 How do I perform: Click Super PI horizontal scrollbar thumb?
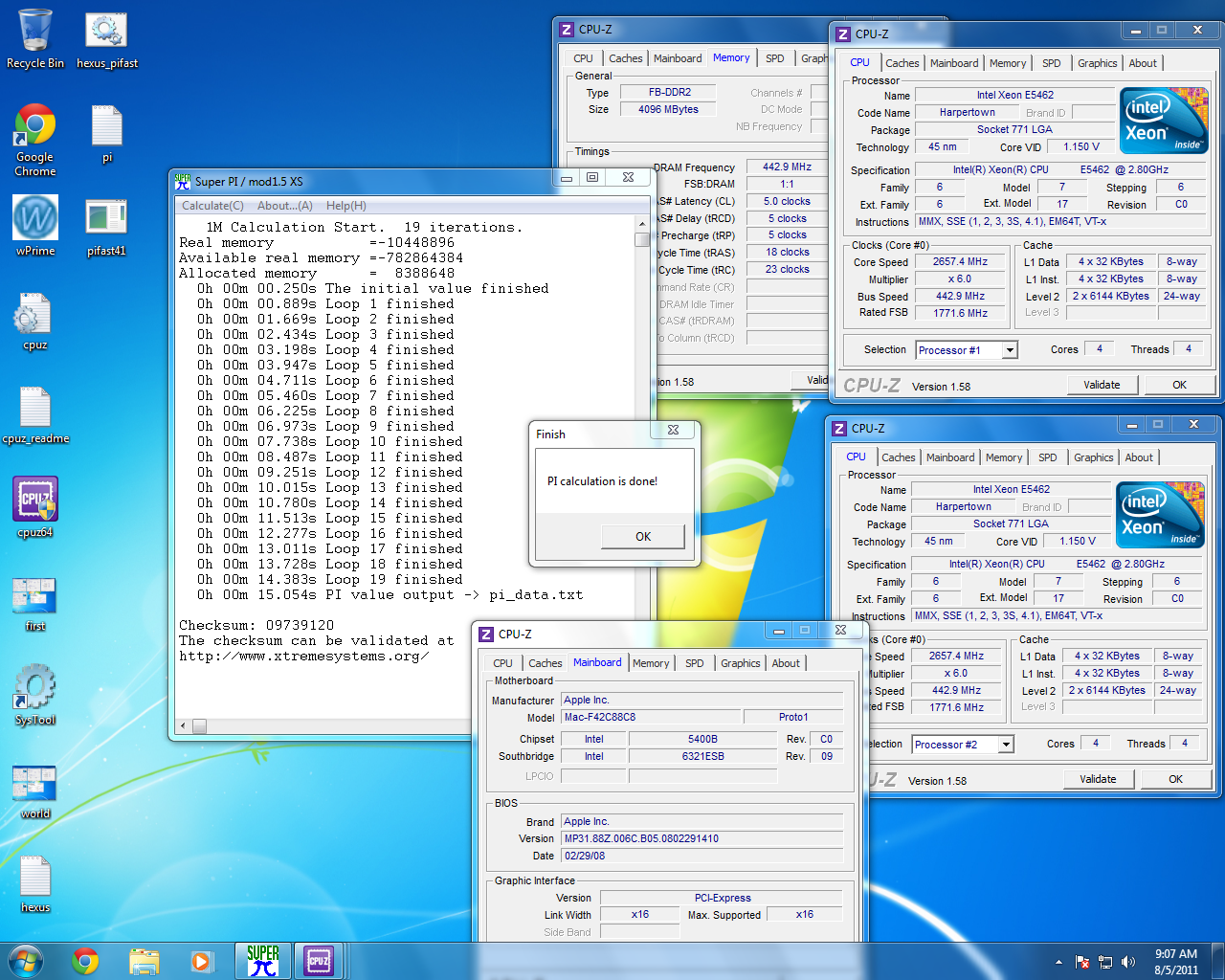coord(199,726)
